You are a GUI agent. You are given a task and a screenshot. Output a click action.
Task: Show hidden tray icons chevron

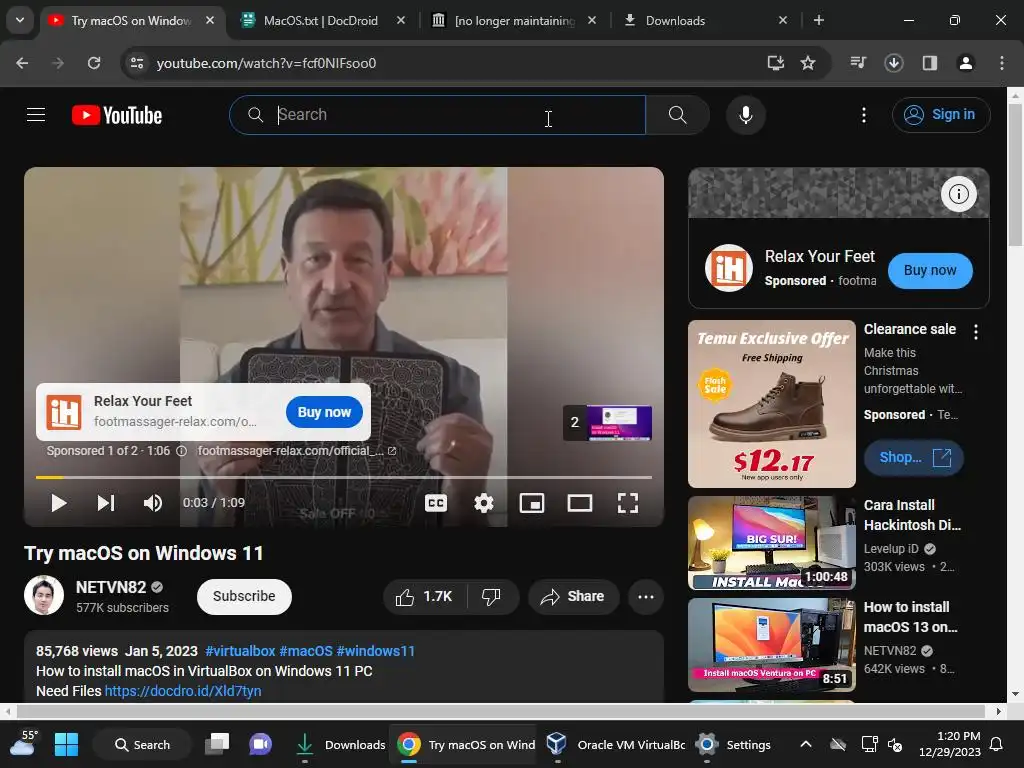806,744
